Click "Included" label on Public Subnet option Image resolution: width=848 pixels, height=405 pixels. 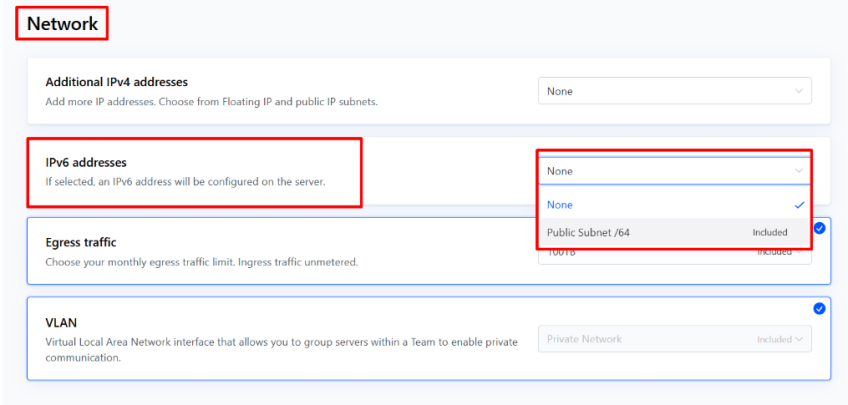[x=769, y=232]
